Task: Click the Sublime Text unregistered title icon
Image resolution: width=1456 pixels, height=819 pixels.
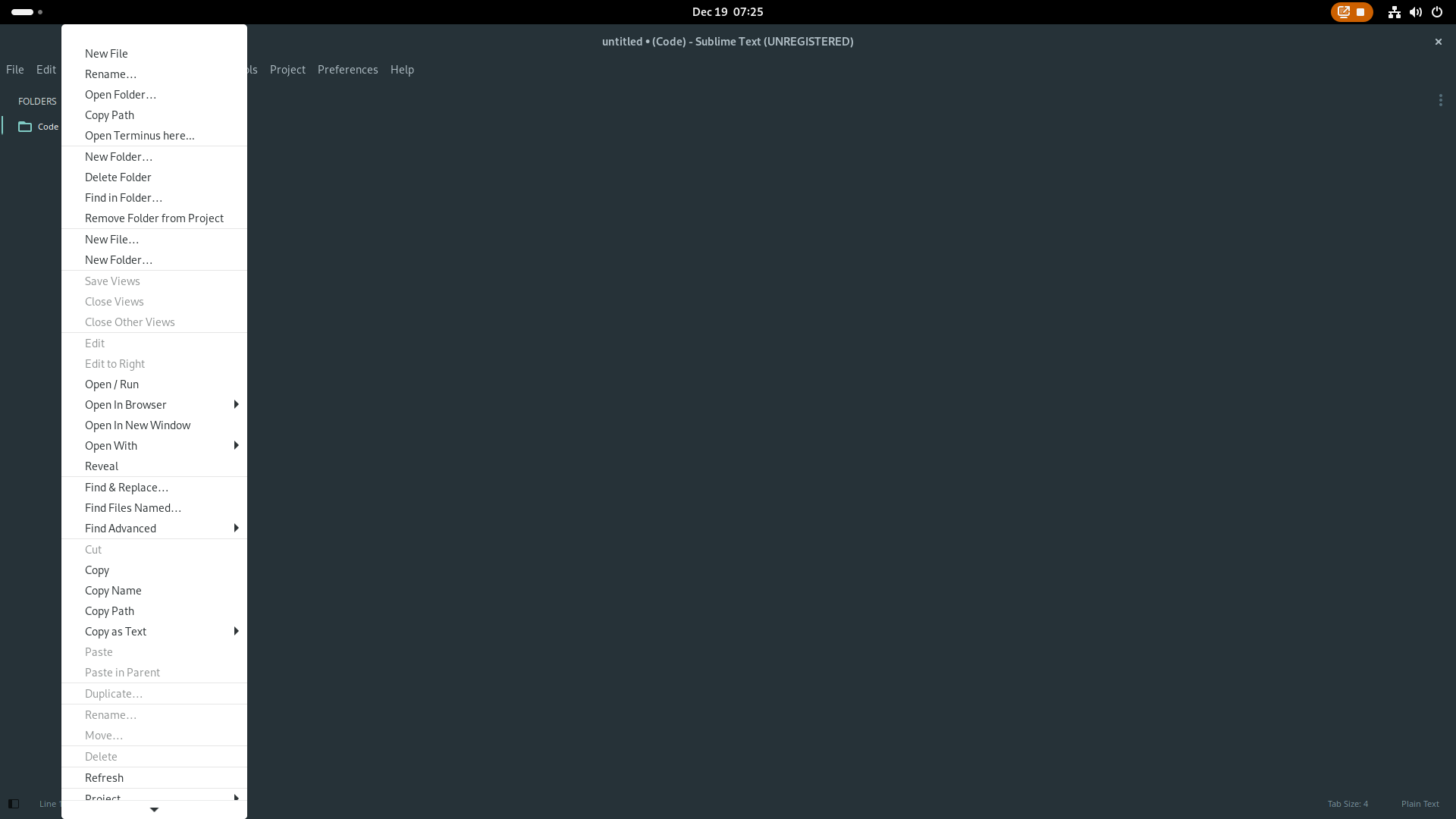Action: 727,41
